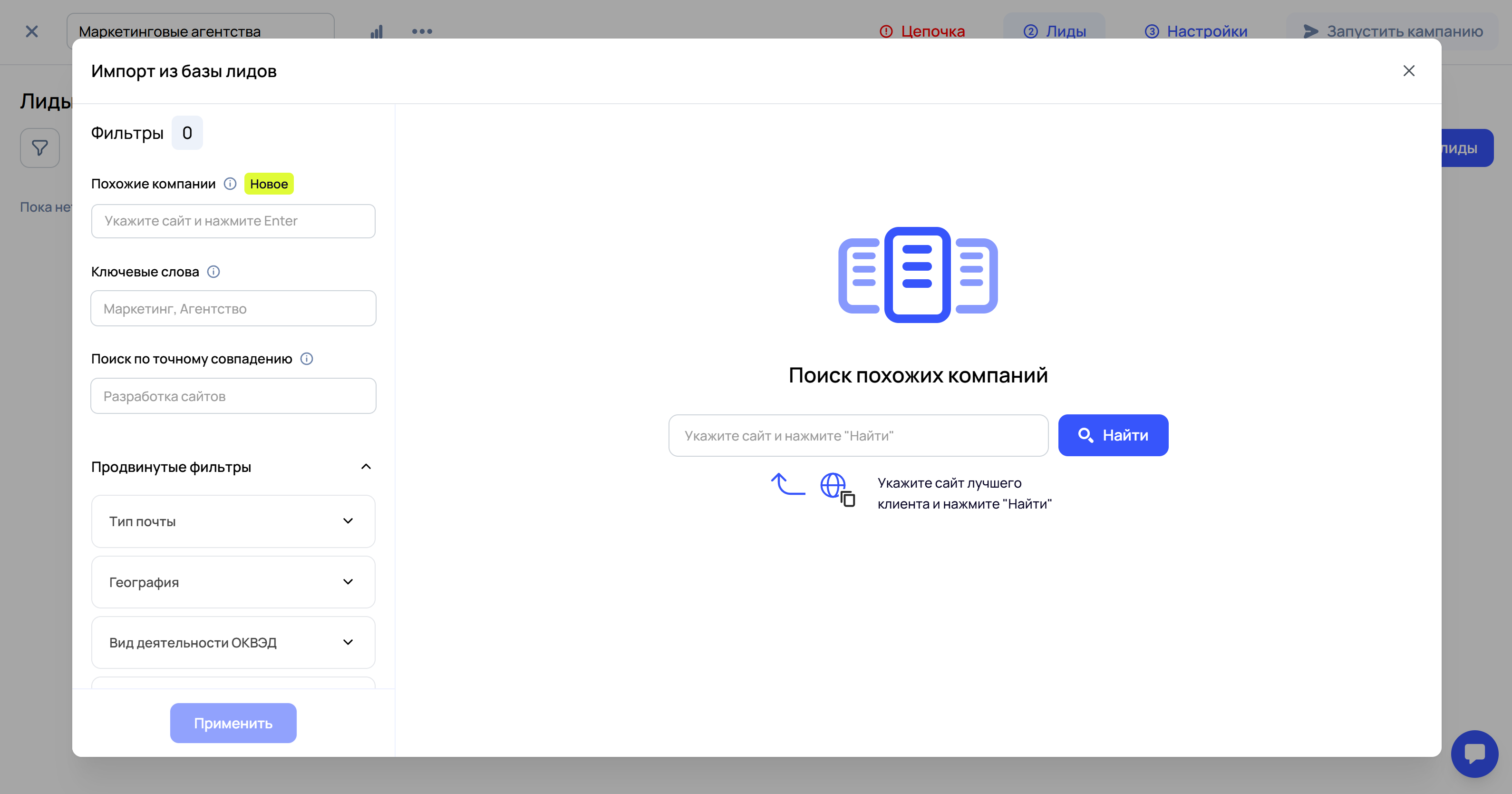1512x794 pixels.
Task: Close the campaign editor with the X icon
Action: click(32, 32)
